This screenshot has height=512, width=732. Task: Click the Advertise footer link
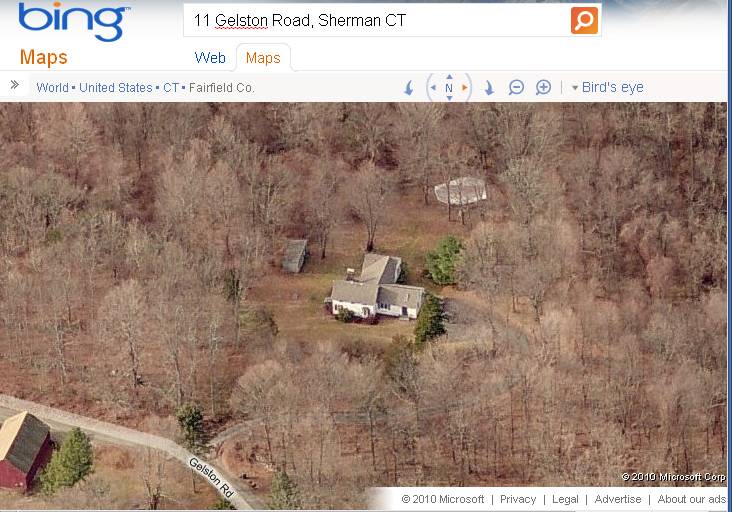click(x=618, y=499)
